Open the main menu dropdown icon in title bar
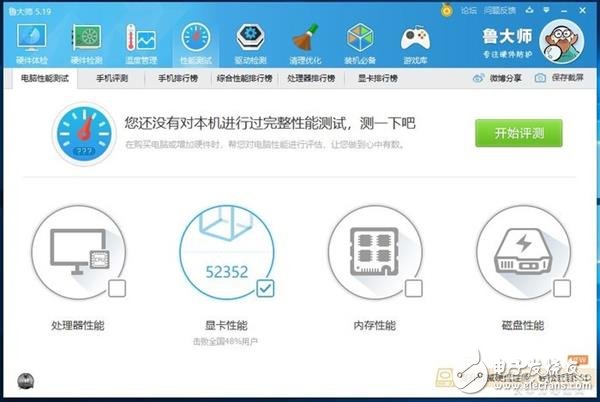The height and width of the screenshot is (402, 600). pos(546,10)
